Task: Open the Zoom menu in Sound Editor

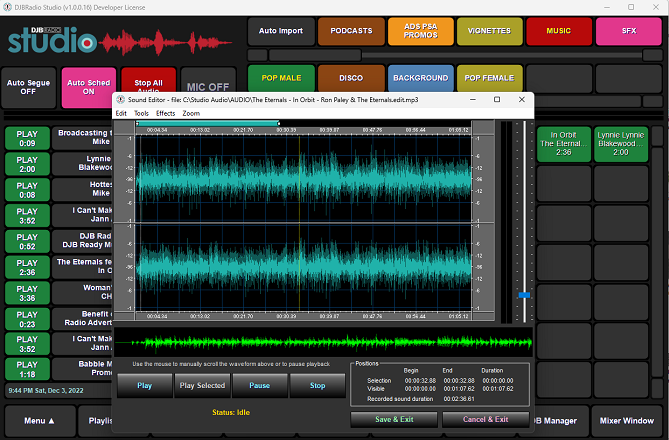Action: [x=191, y=114]
